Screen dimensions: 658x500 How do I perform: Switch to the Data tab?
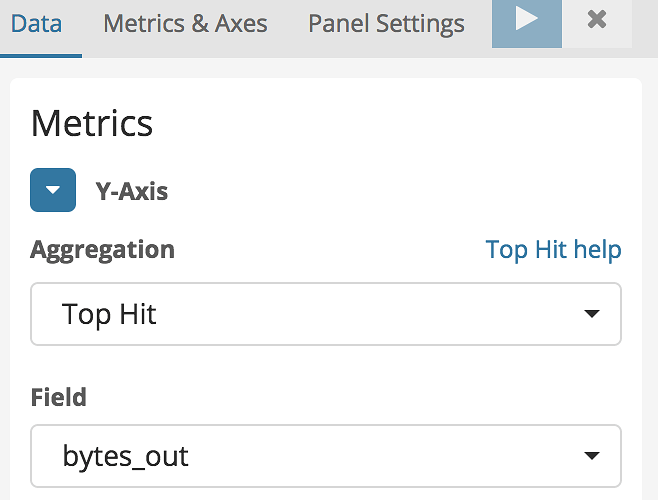37,23
